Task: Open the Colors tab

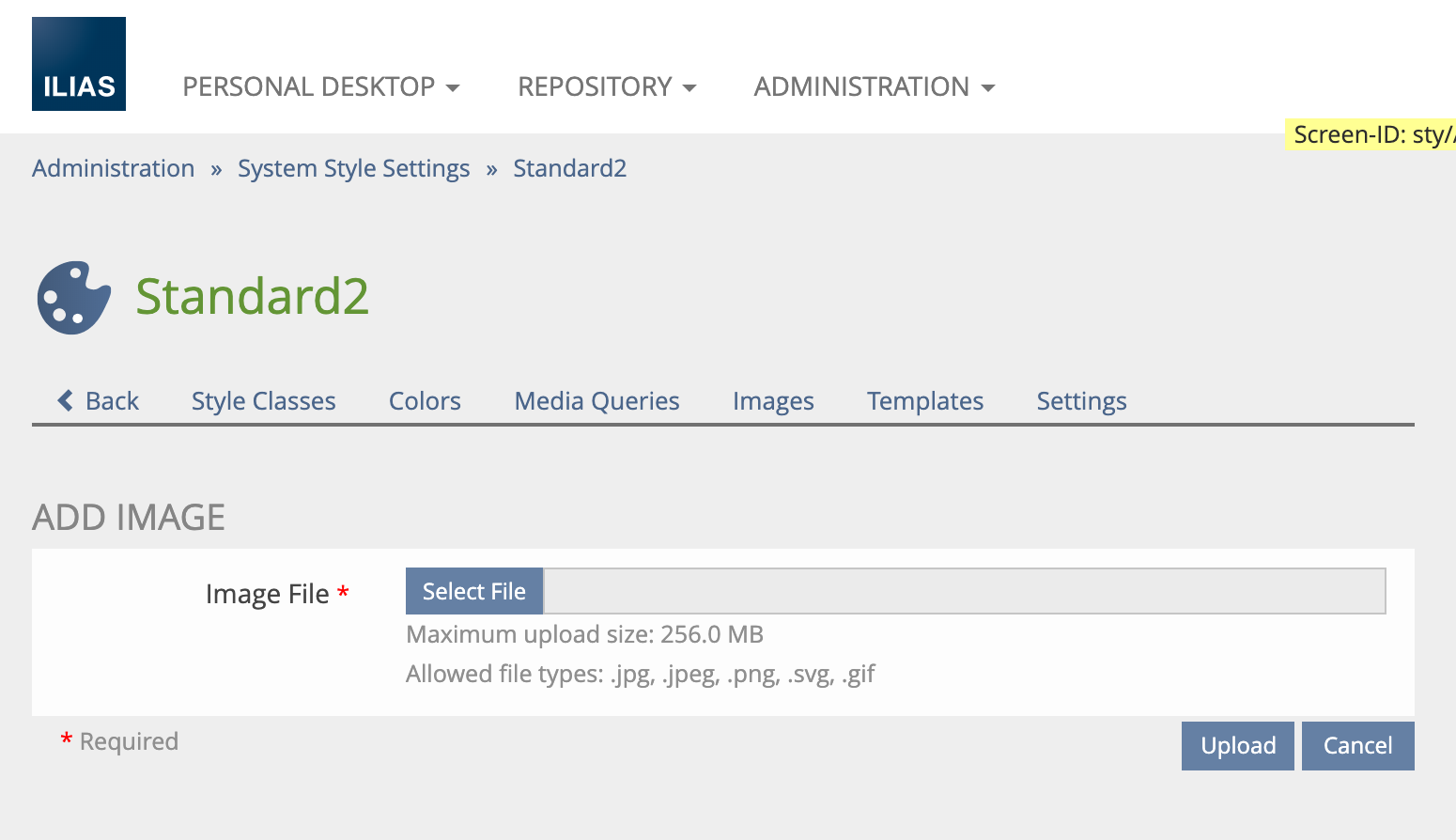Action: pos(425,401)
